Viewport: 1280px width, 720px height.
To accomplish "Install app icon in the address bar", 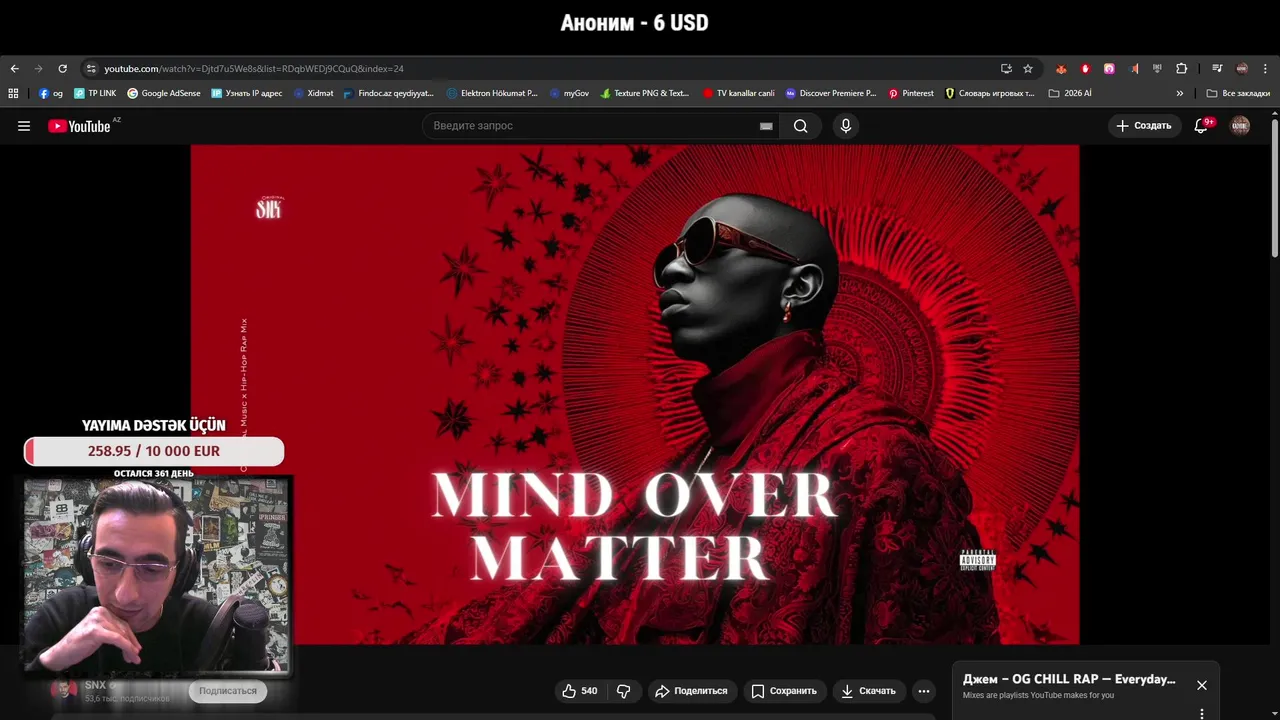I will (1006, 69).
